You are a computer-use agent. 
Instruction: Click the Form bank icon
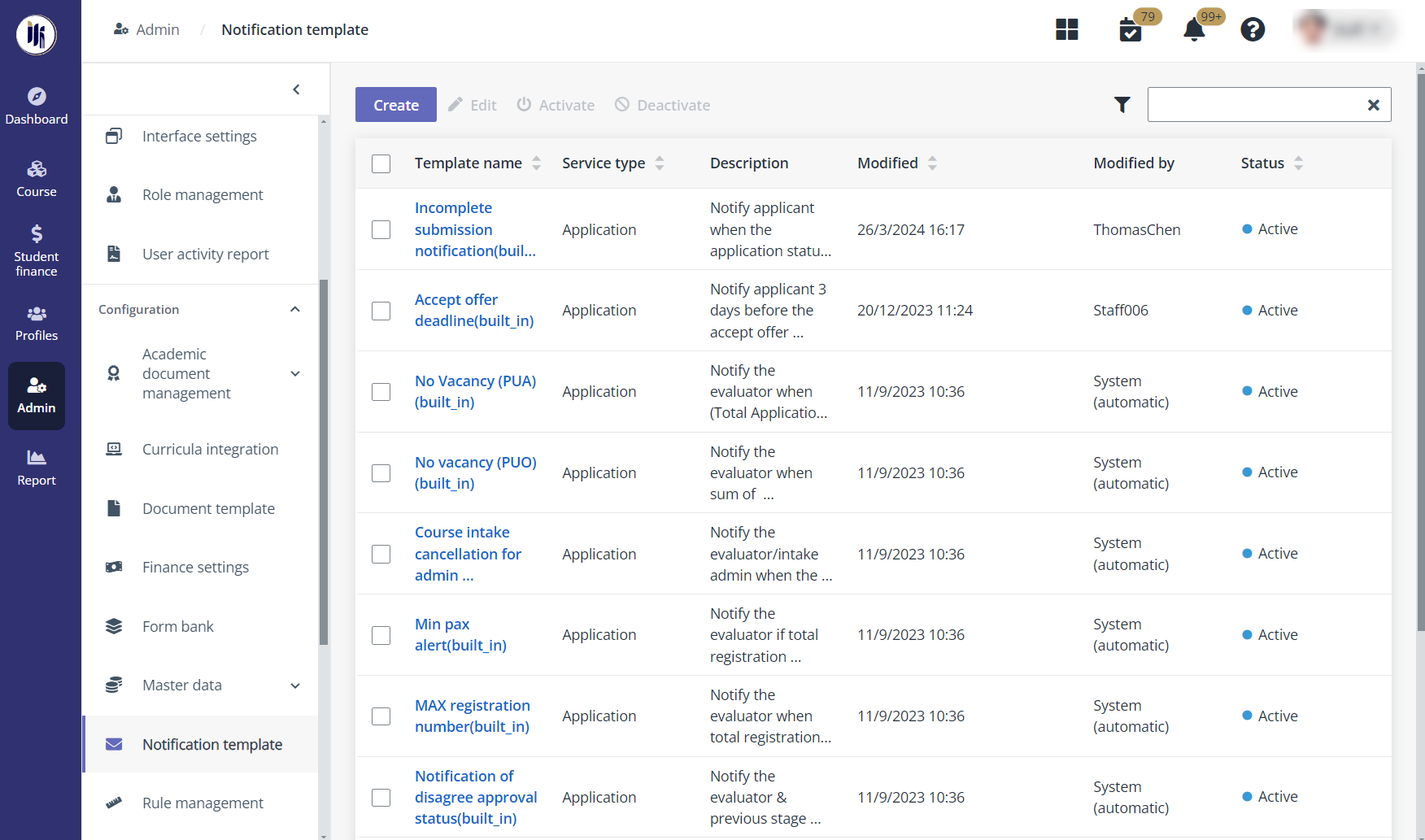click(x=114, y=626)
